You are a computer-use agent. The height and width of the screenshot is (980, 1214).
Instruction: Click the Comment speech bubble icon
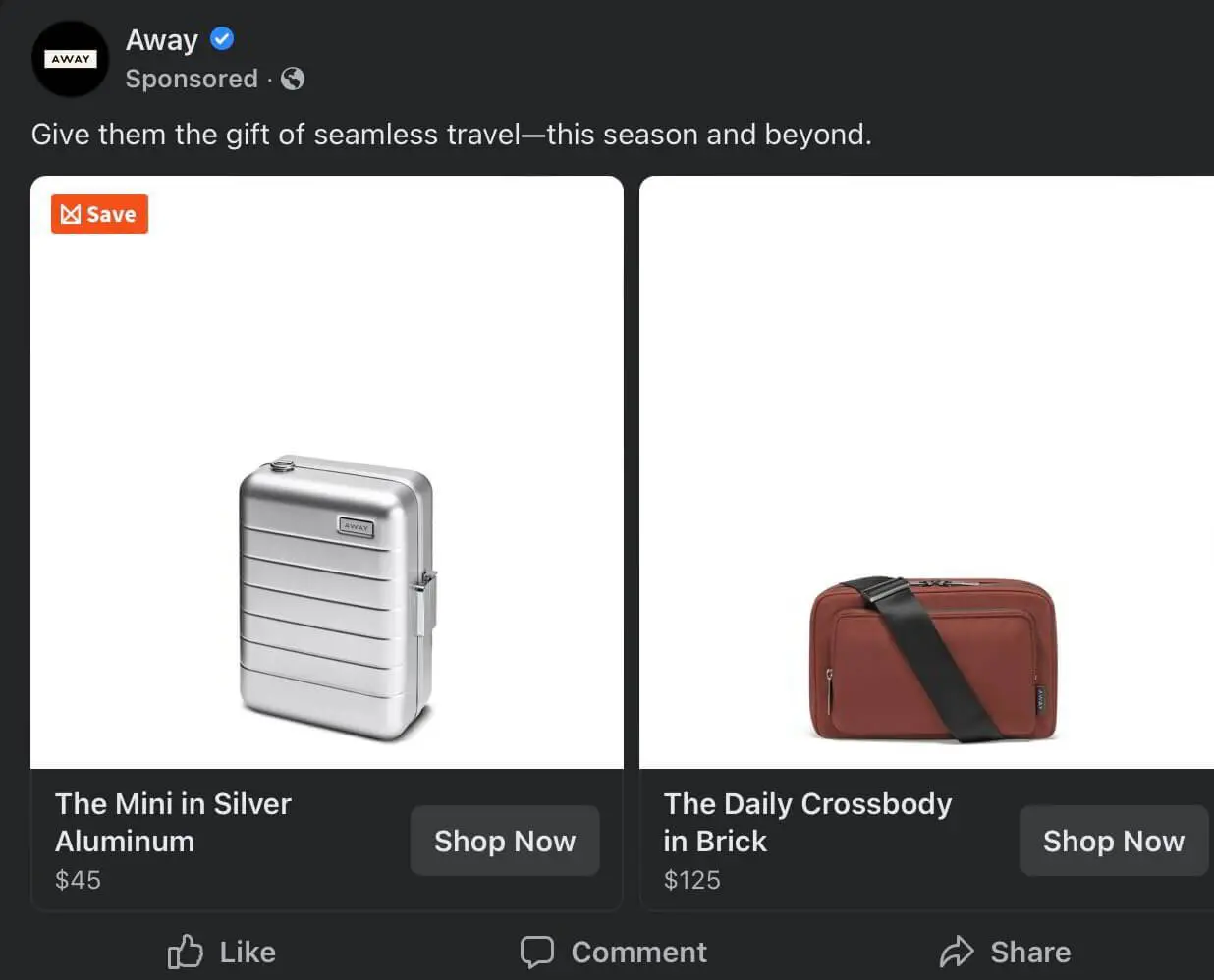click(536, 951)
